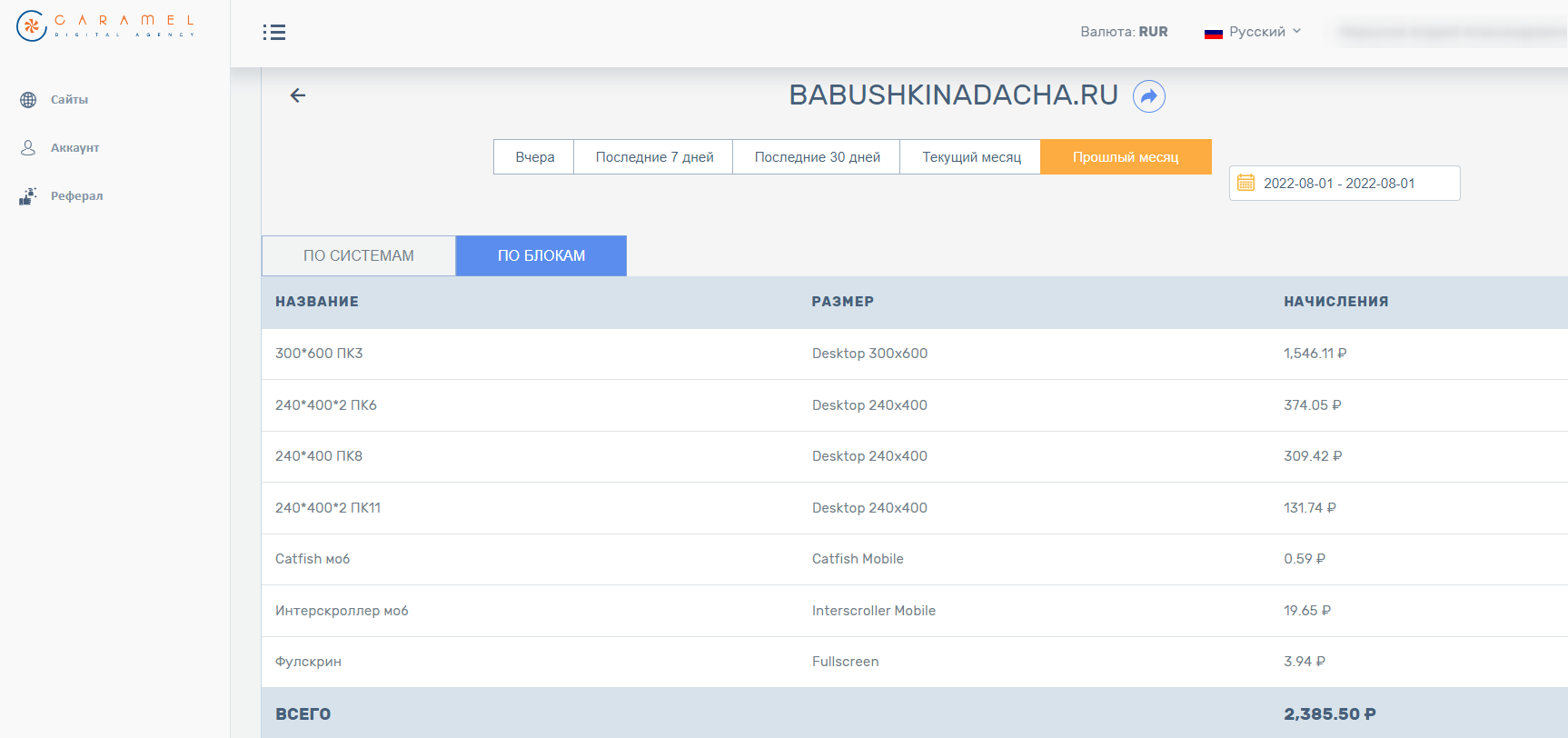The height and width of the screenshot is (738, 1568).
Task: Select the Фулскрин block name
Action: pyautogui.click(x=309, y=662)
